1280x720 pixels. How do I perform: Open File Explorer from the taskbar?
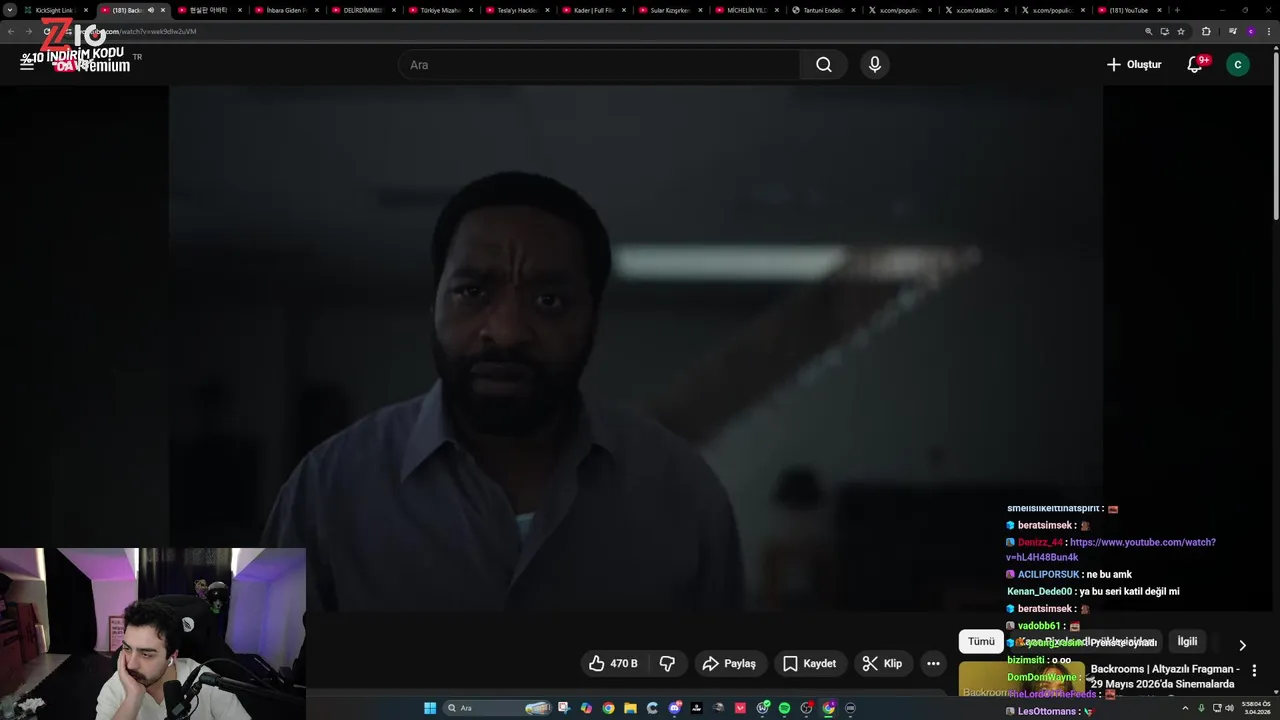point(630,708)
